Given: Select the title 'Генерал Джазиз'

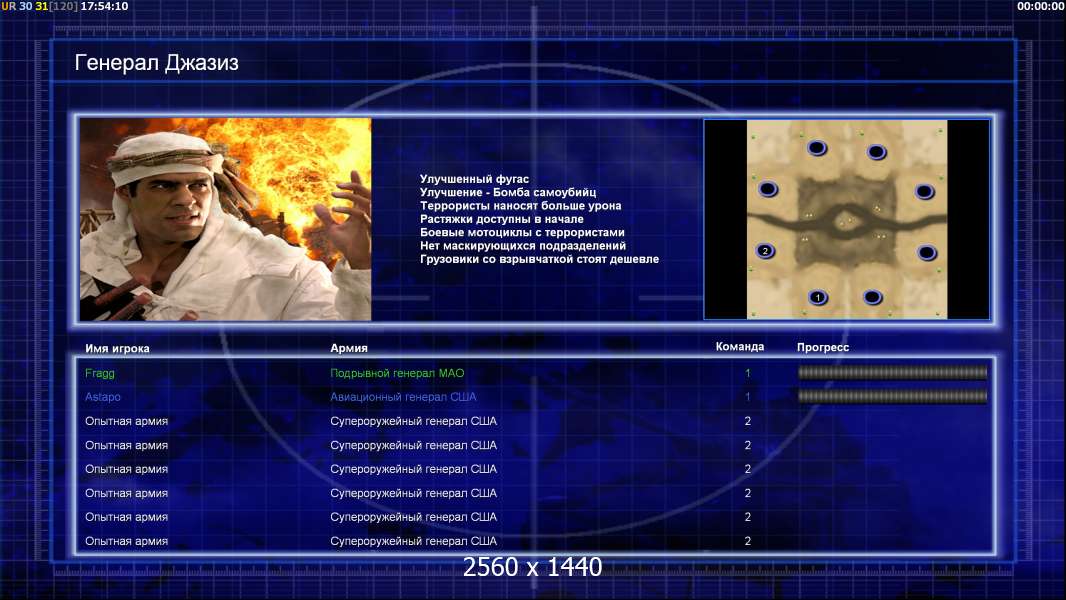Looking at the screenshot, I should (x=156, y=63).
